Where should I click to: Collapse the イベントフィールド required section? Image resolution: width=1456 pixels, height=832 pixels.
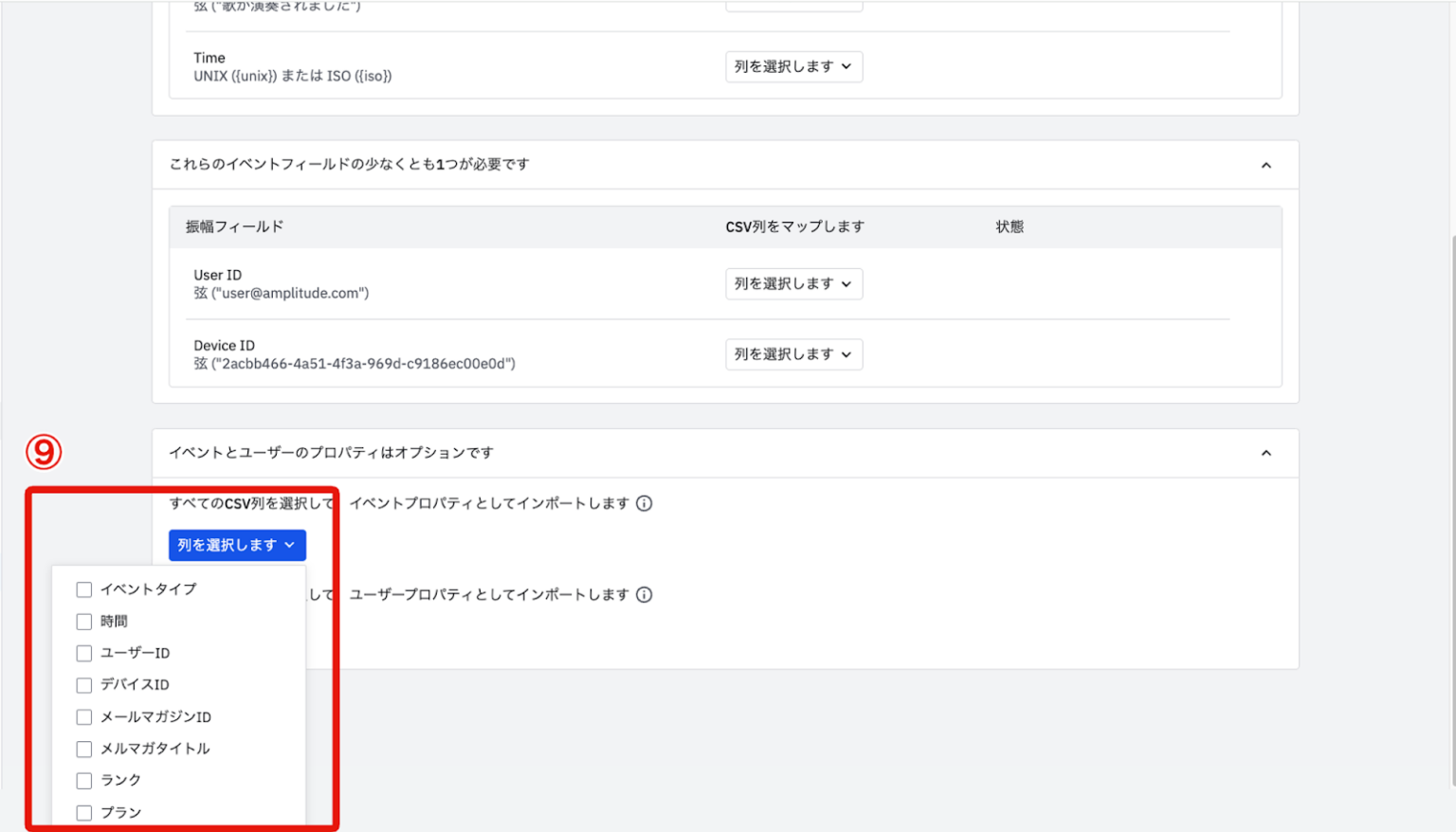(x=1265, y=164)
